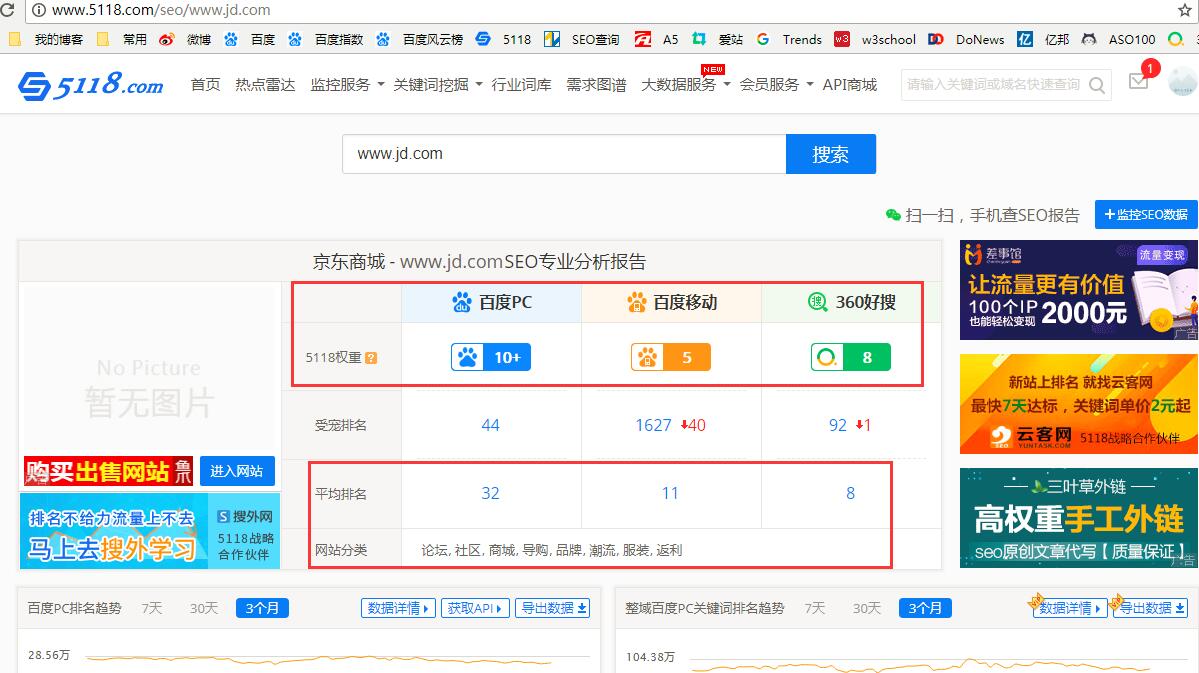Select 7天 tab for 百度PC排名趋势
Screen dimensions: 1199x673
click(152, 609)
